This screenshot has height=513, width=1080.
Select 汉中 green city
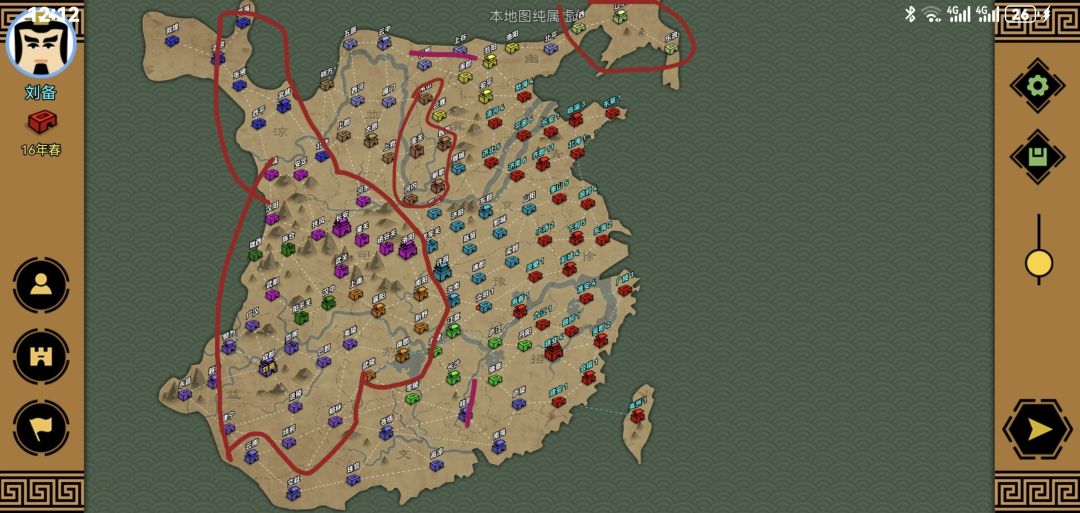click(x=329, y=302)
